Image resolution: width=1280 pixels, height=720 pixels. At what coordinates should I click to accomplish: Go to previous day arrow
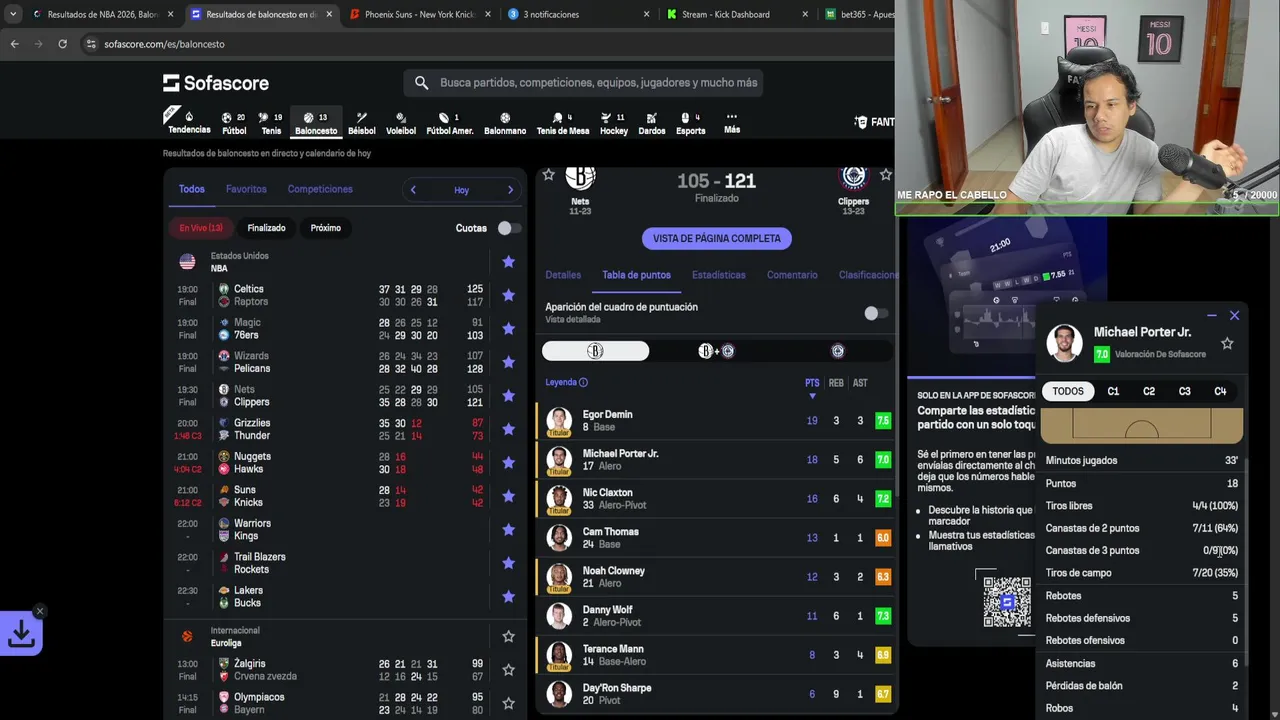coord(413,190)
